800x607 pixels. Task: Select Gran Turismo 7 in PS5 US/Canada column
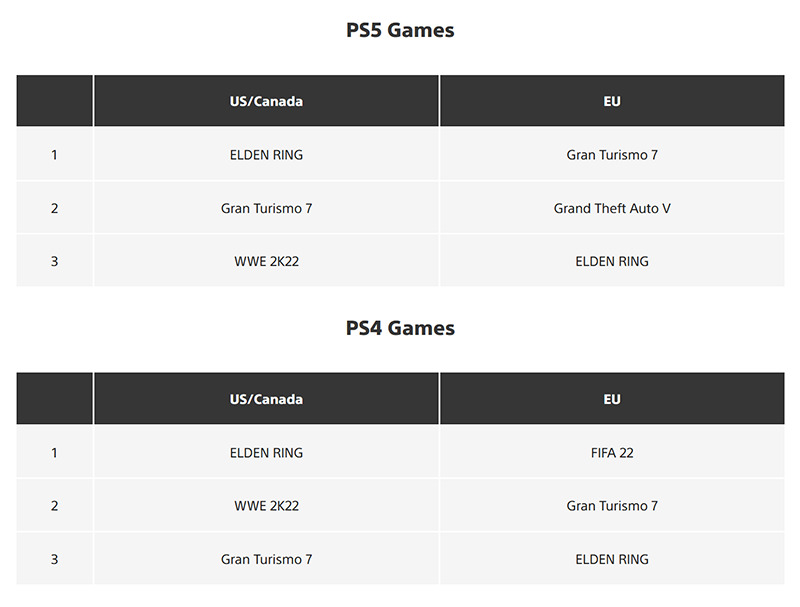(266, 208)
